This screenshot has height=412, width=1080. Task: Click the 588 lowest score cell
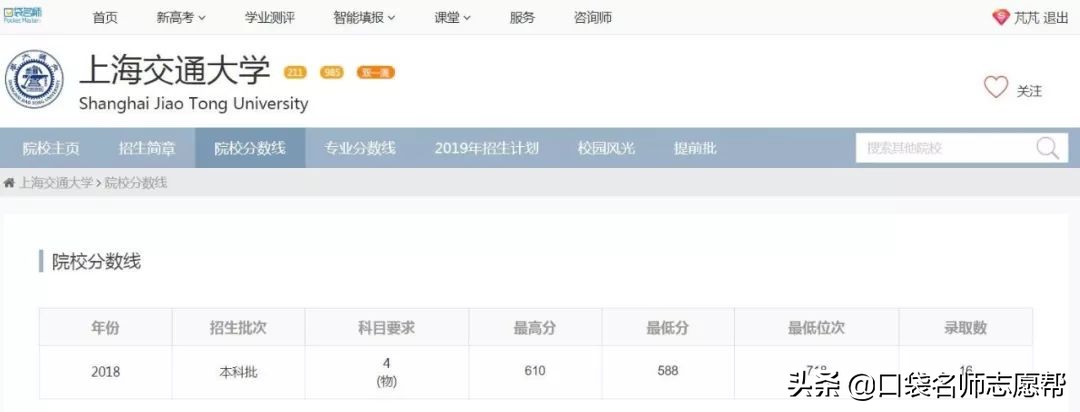point(667,372)
